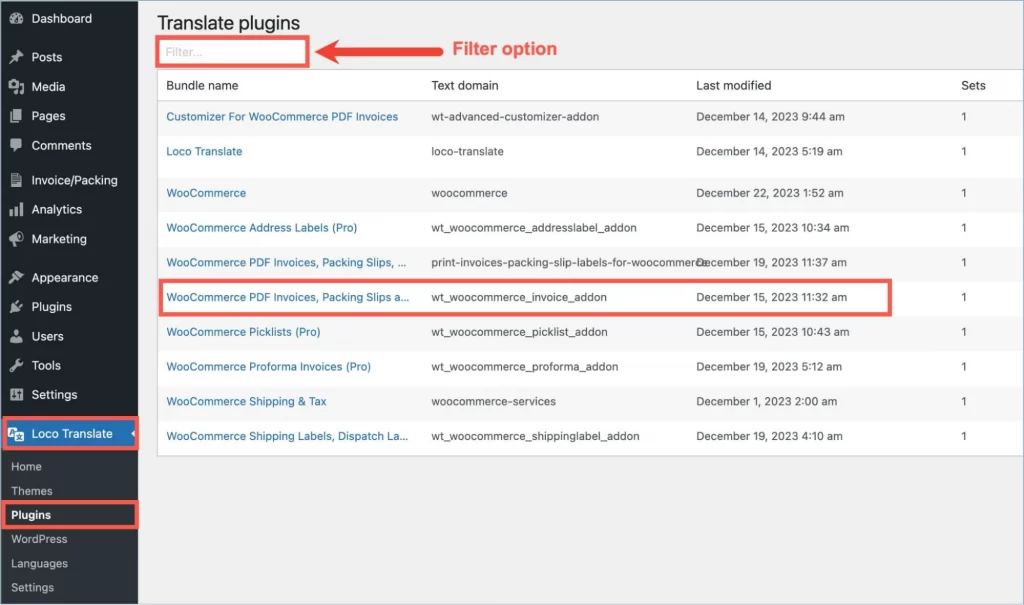Sort by Last modified column header
The width and height of the screenshot is (1024, 605).
pyautogui.click(x=733, y=86)
